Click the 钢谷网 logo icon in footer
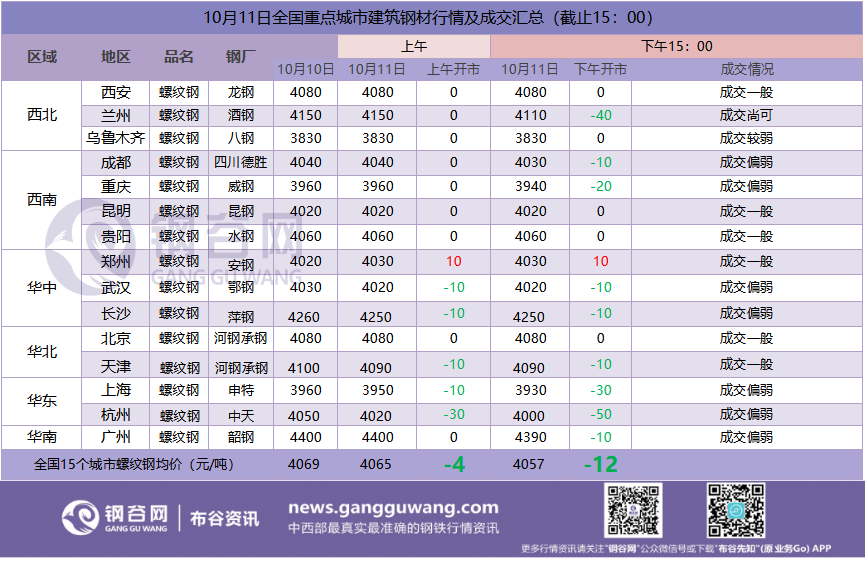This screenshot has height=571, width=865. [81, 517]
